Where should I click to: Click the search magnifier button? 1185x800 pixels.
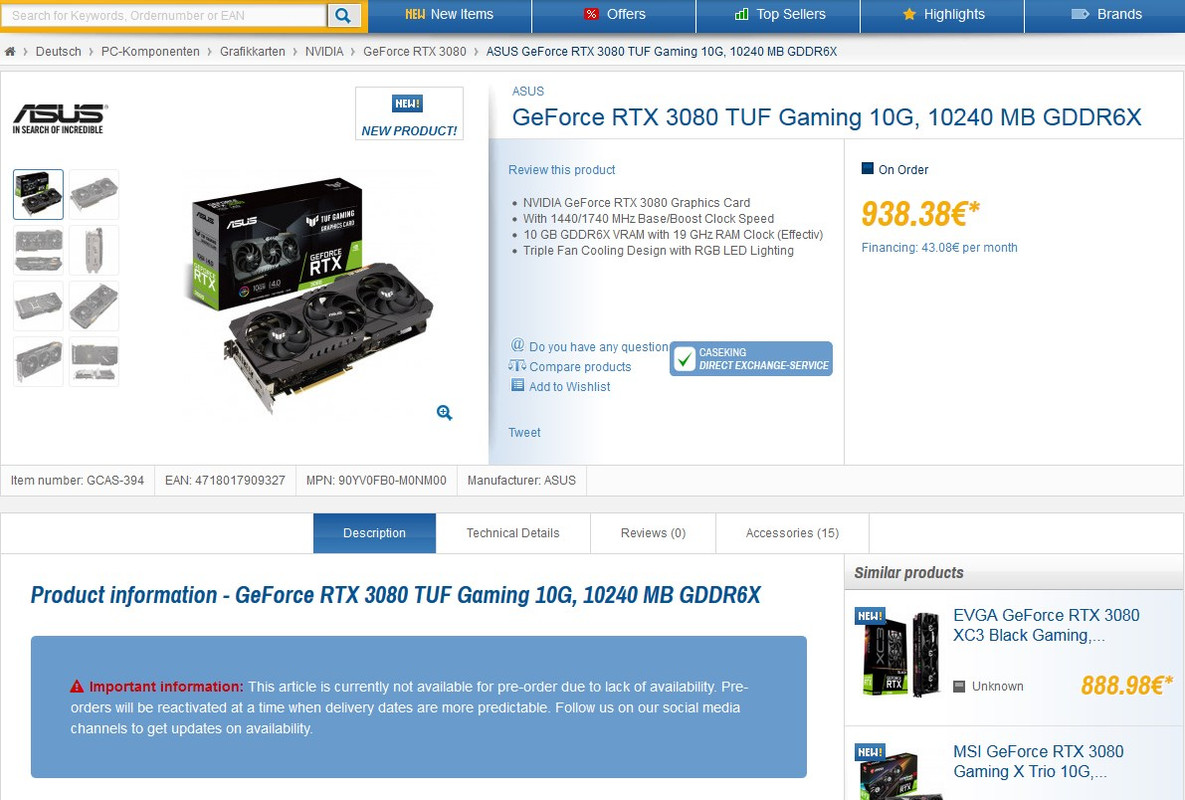(x=343, y=15)
